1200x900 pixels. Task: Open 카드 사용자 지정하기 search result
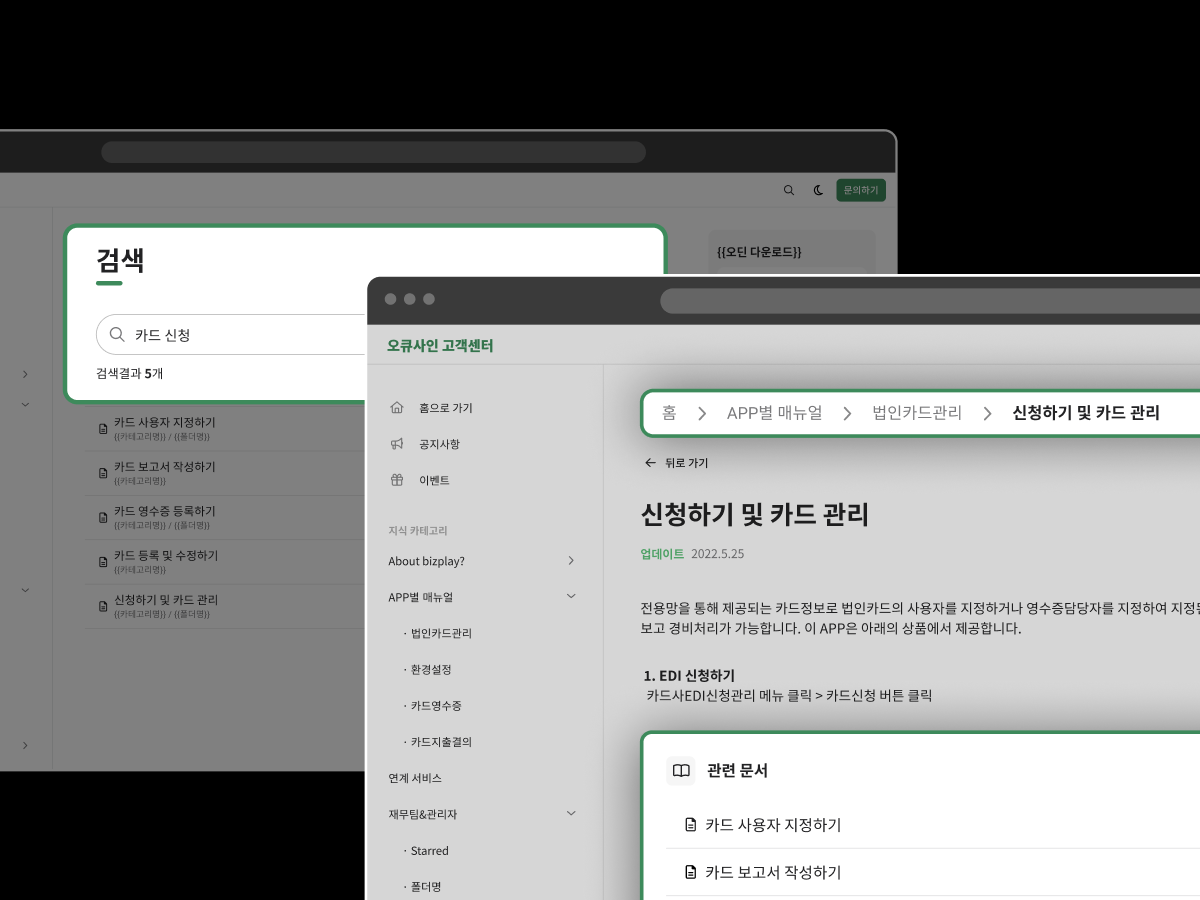pos(164,422)
